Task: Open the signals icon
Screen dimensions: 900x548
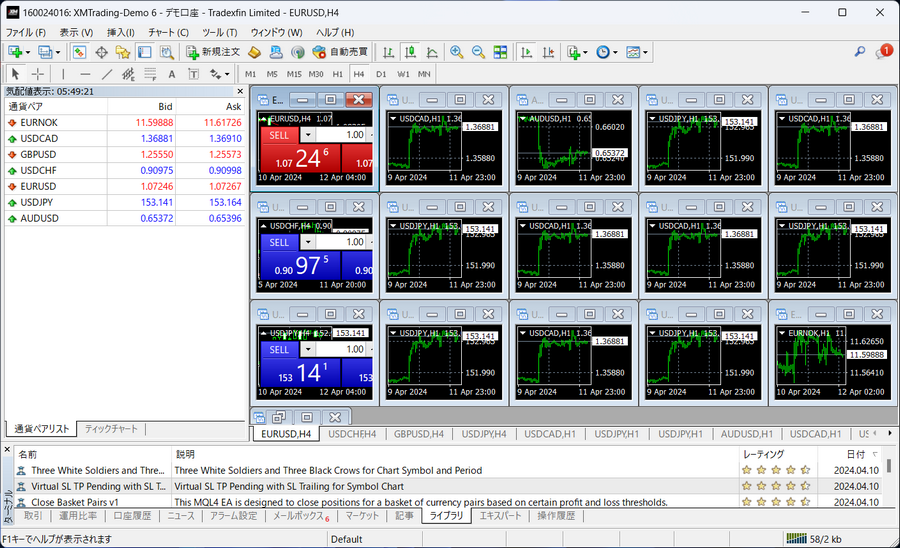Action: [297, 52]
